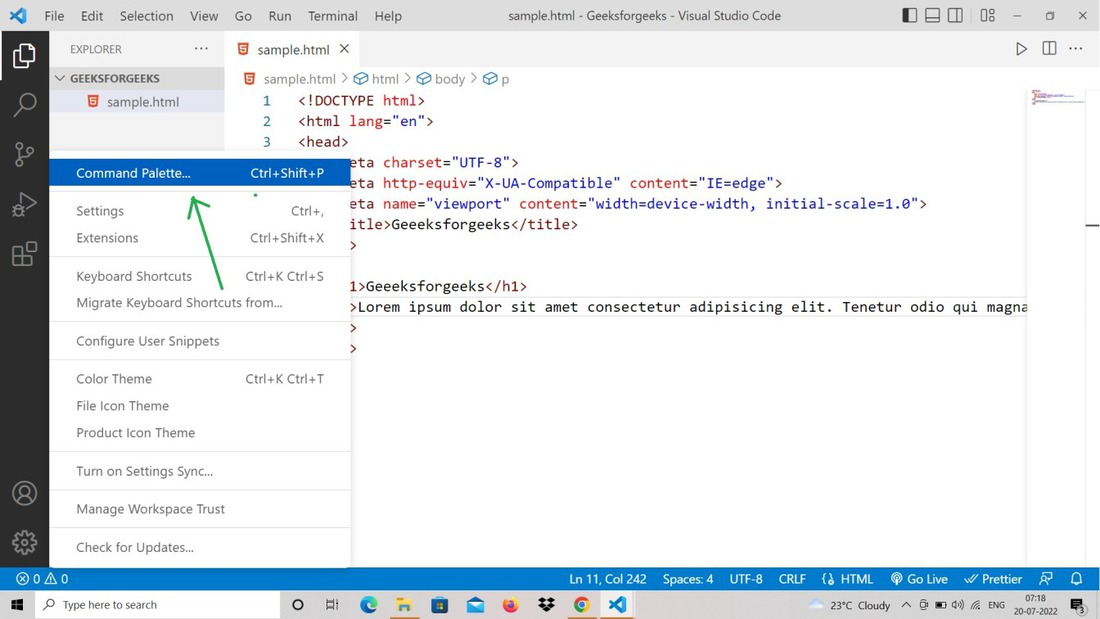Toggle the secondary sidebar layout button
This screenshot has height=619, width=1100.
955,16
